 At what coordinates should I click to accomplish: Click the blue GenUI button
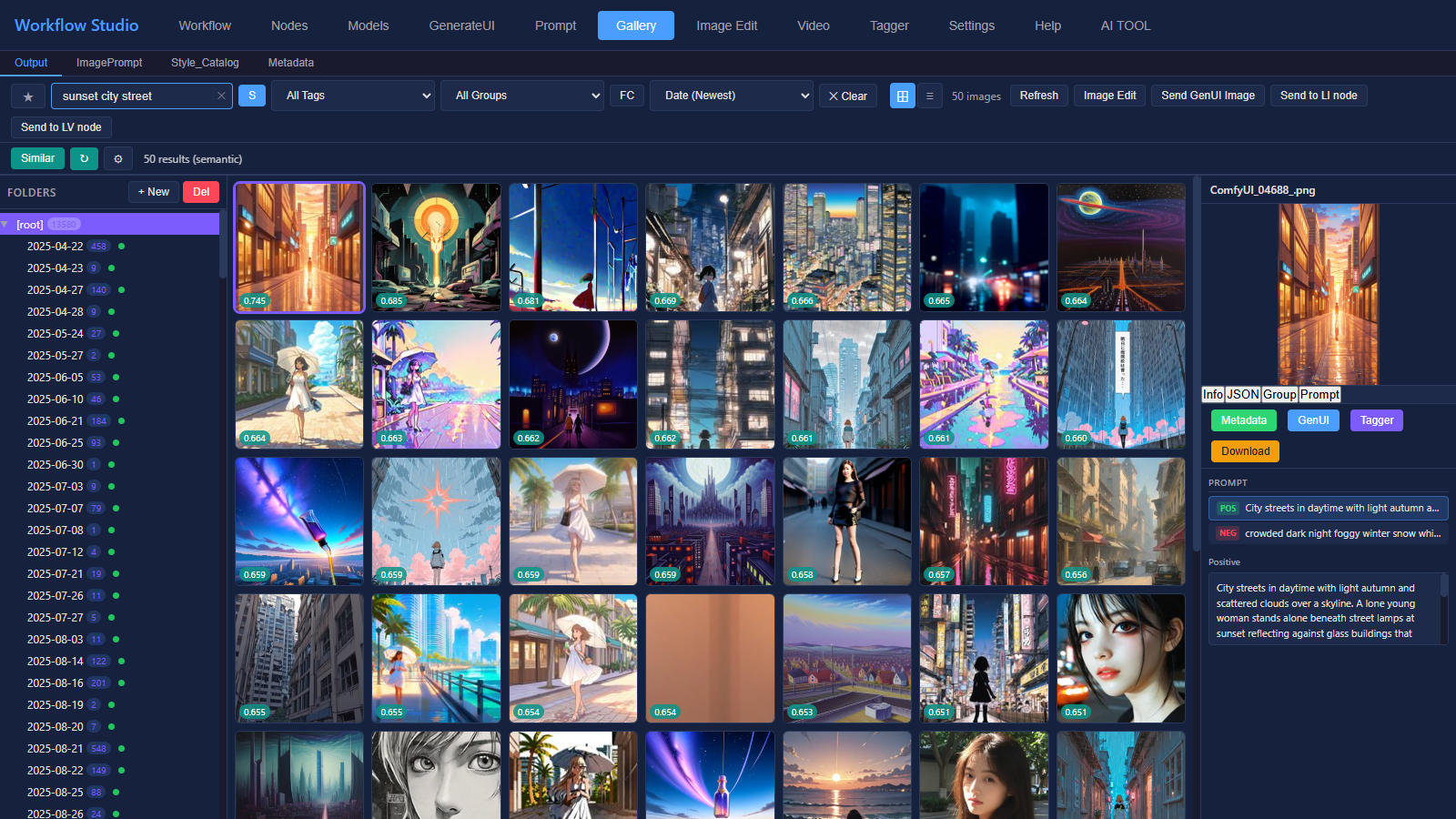(x=1313, y=420)
